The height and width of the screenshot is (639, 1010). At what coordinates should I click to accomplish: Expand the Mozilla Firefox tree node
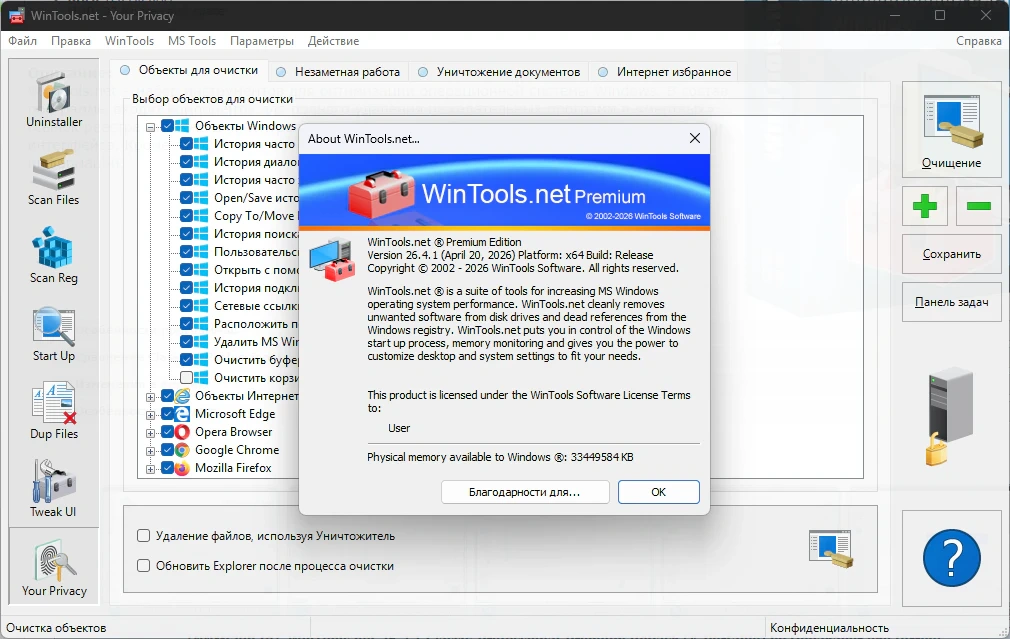tap(151, 470)
